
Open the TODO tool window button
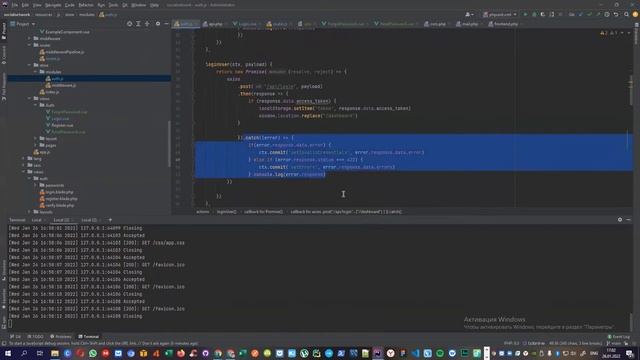click(36, 337)
